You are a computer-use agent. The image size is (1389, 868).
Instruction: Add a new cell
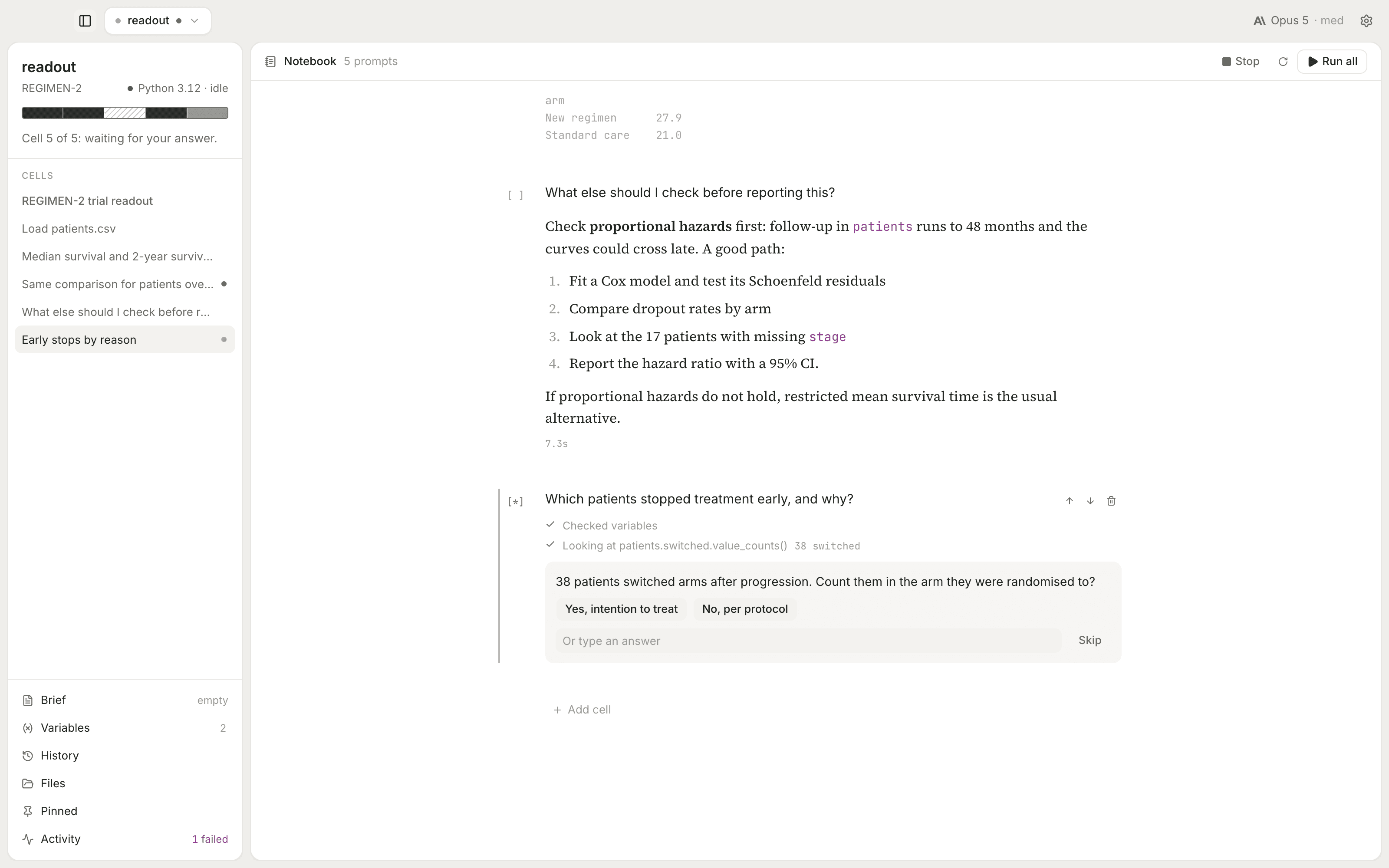click(x=582, y=710)
